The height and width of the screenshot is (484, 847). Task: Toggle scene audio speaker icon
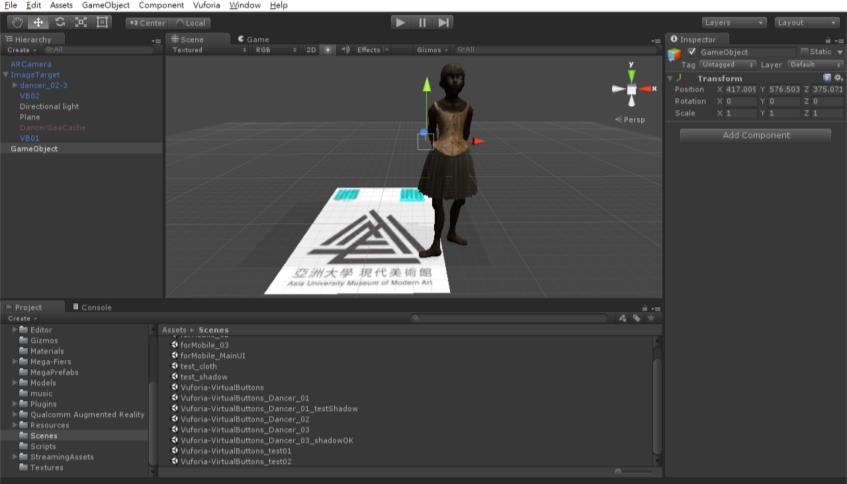345,50
